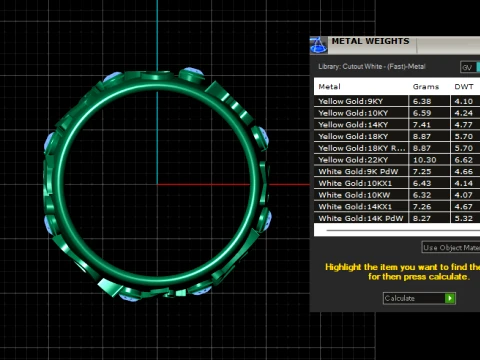Click the 6.38 grams value
Image resolution: width=480 pixels, height=360 pixels.
422,101
